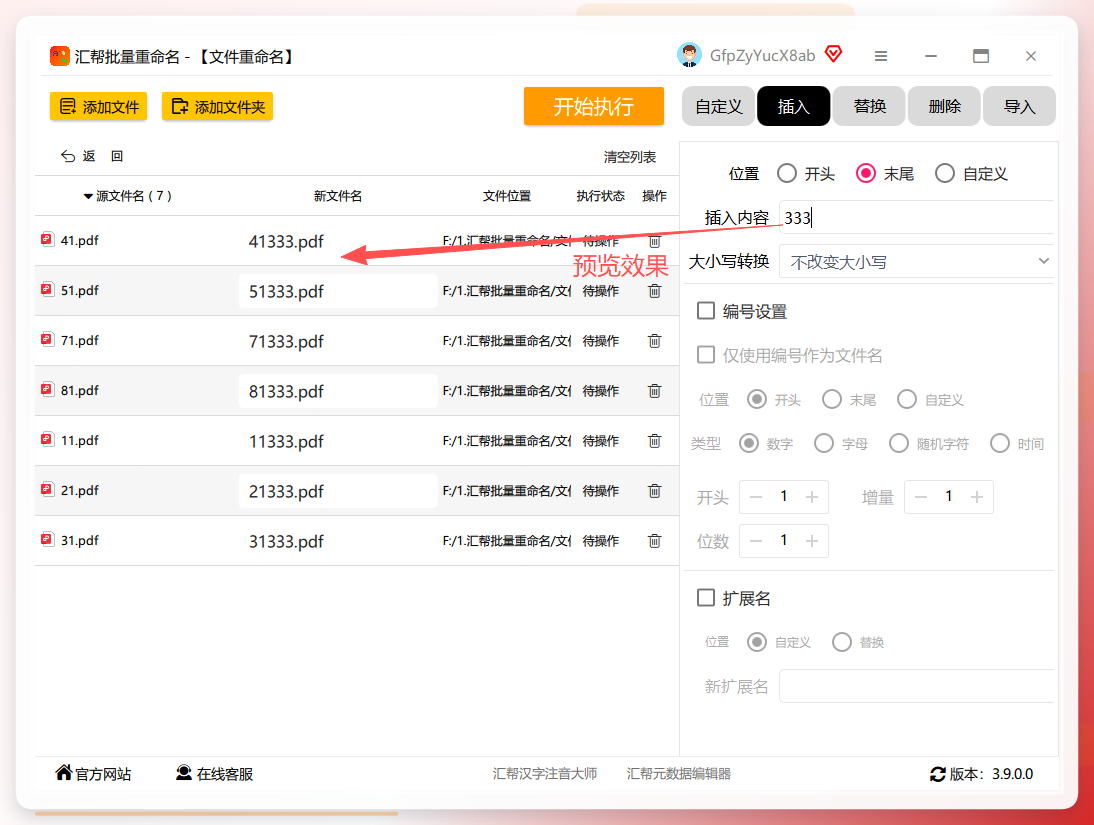This screenshot has width=1094, height=825.
Task: Click the user avatar icon
Action: (689, 55)
